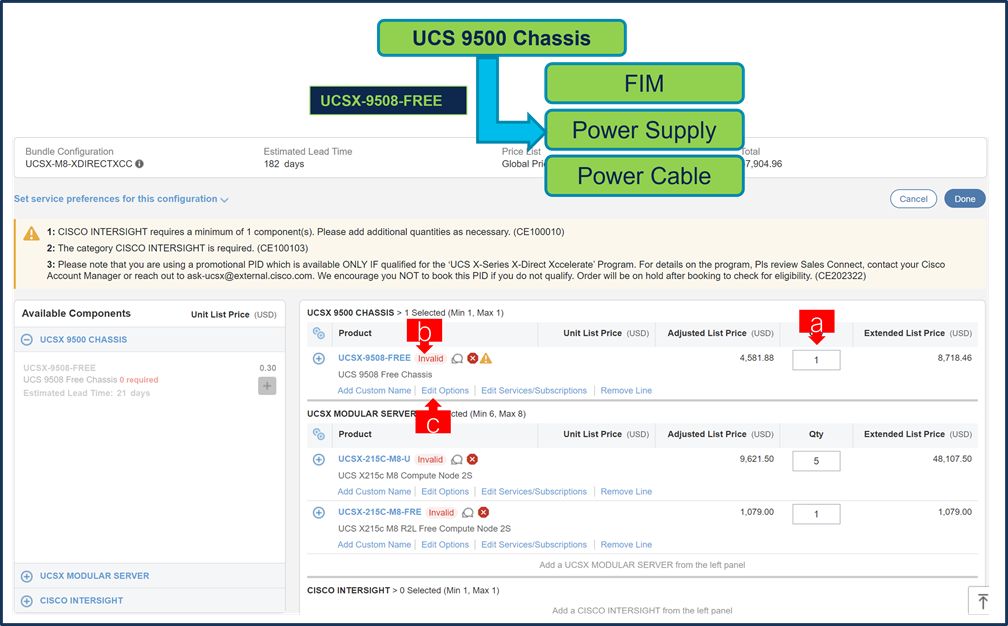
Task: Click the header icon in UCSX 9500 Chassis table
Action: pyautogui.click(x=318, y=333)
